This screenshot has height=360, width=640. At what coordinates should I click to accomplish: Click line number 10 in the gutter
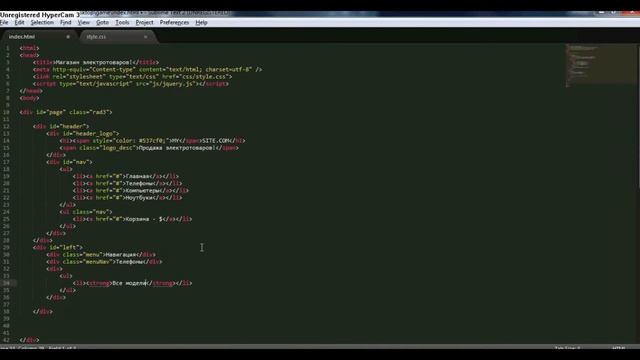(7, 112)
